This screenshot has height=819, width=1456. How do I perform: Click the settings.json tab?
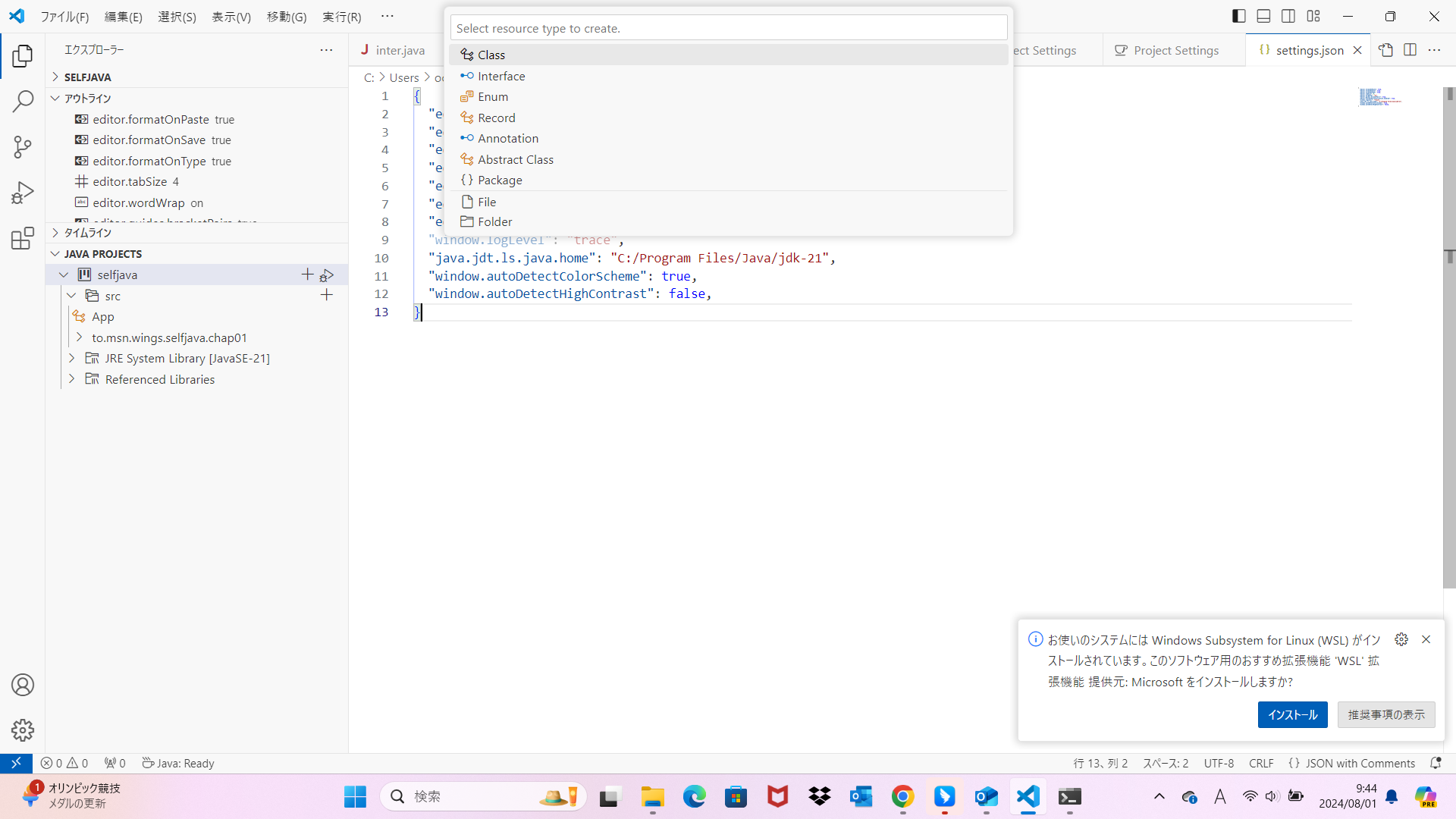coord(1305,50)
